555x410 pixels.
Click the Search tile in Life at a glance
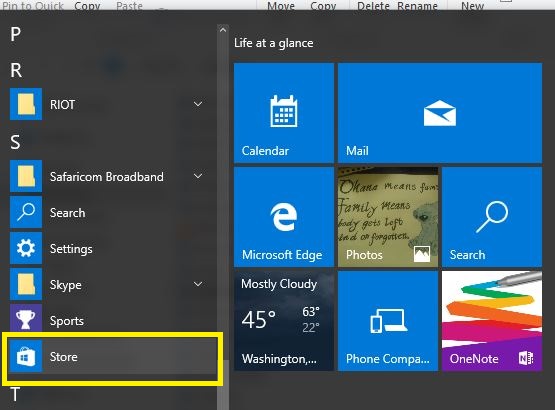(492, 217)
